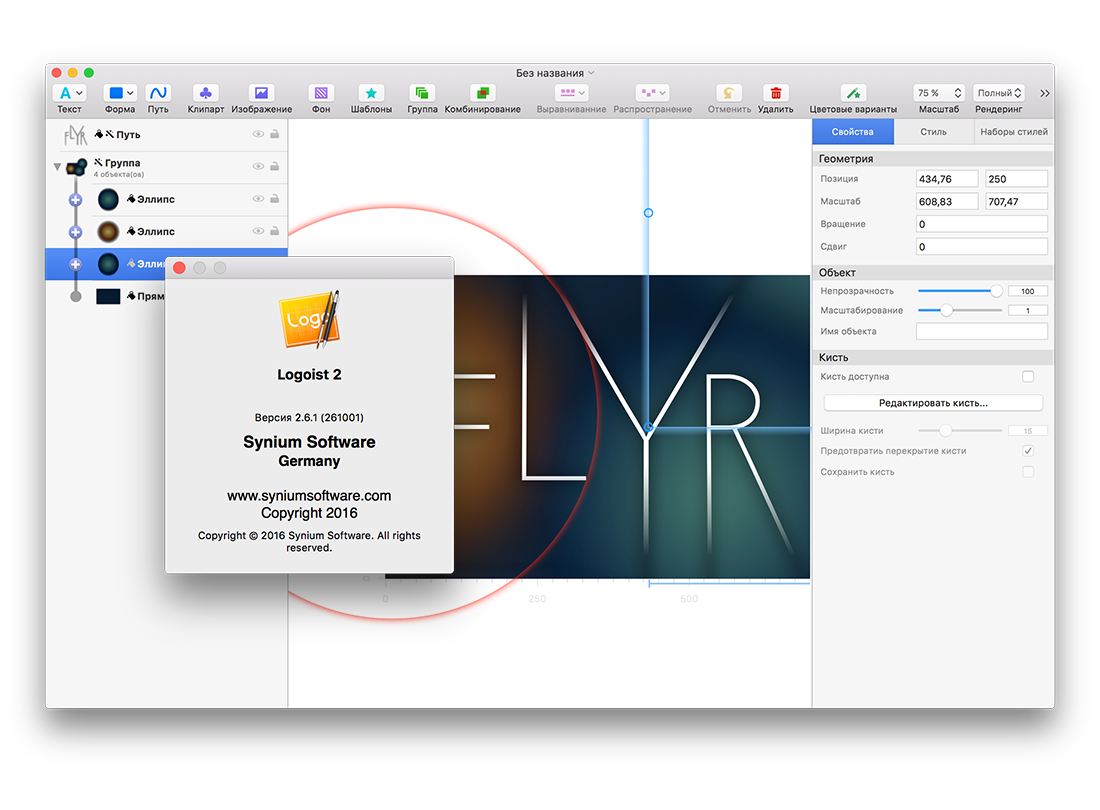Click the plus node beside first Эллипс
This screenshot has width=1100, height=810.
76,200
